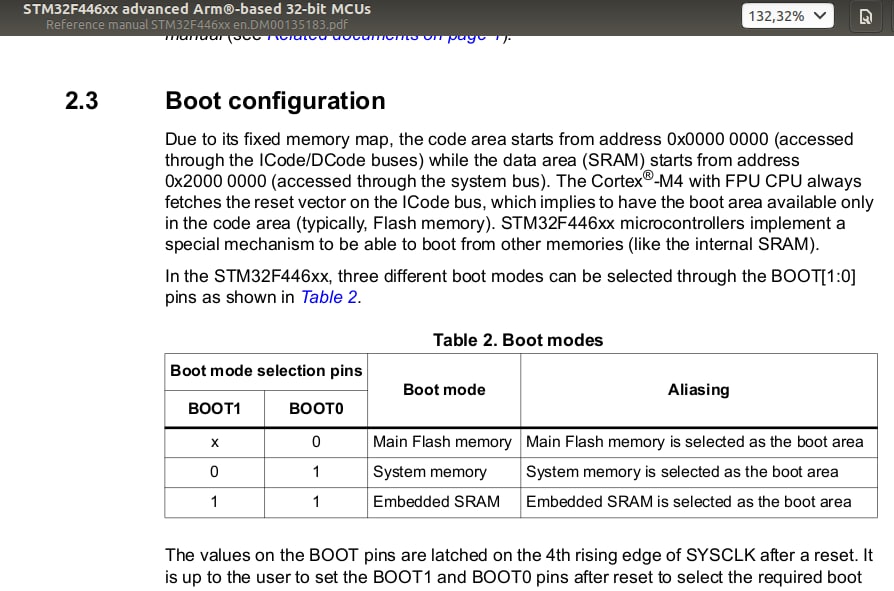Image resolution: width=894 pixels, height=591 pixels.
Task: Open the 132,32% zoom level dropdown
Action: point(787,15)
